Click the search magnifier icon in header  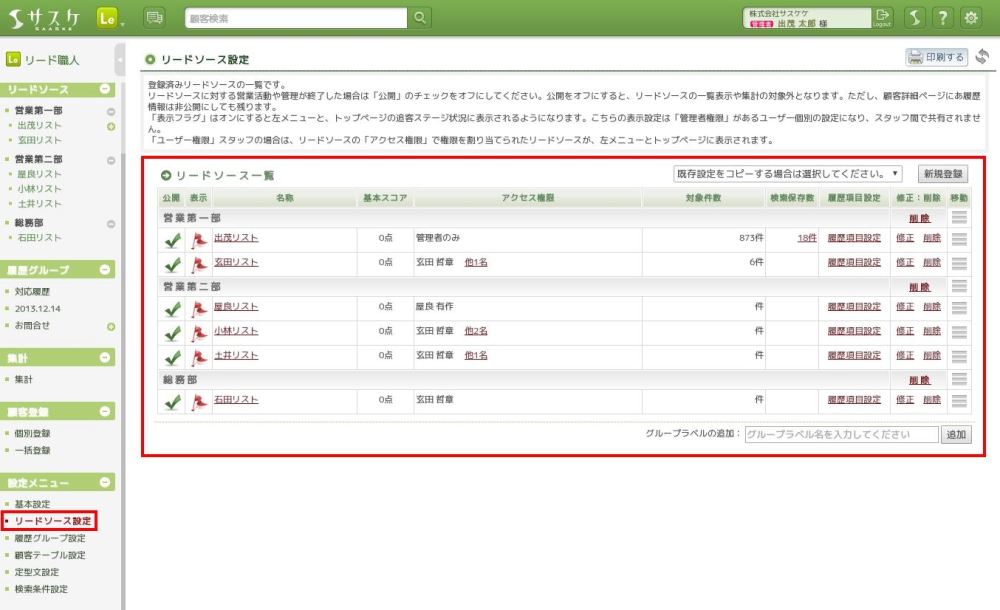pos(421,17)
